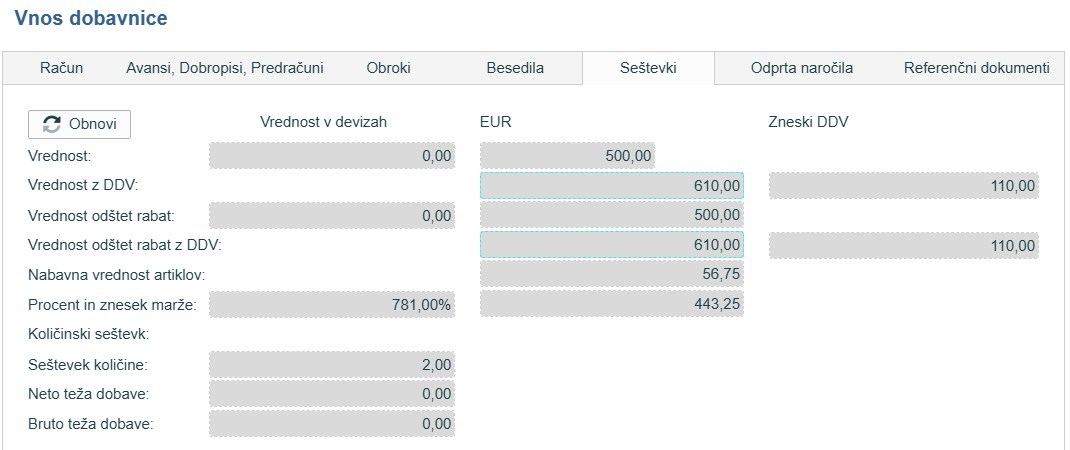Open the Obroki tab
The height and width of the screenshot is (450, 1070).
[x=388, y=68]
